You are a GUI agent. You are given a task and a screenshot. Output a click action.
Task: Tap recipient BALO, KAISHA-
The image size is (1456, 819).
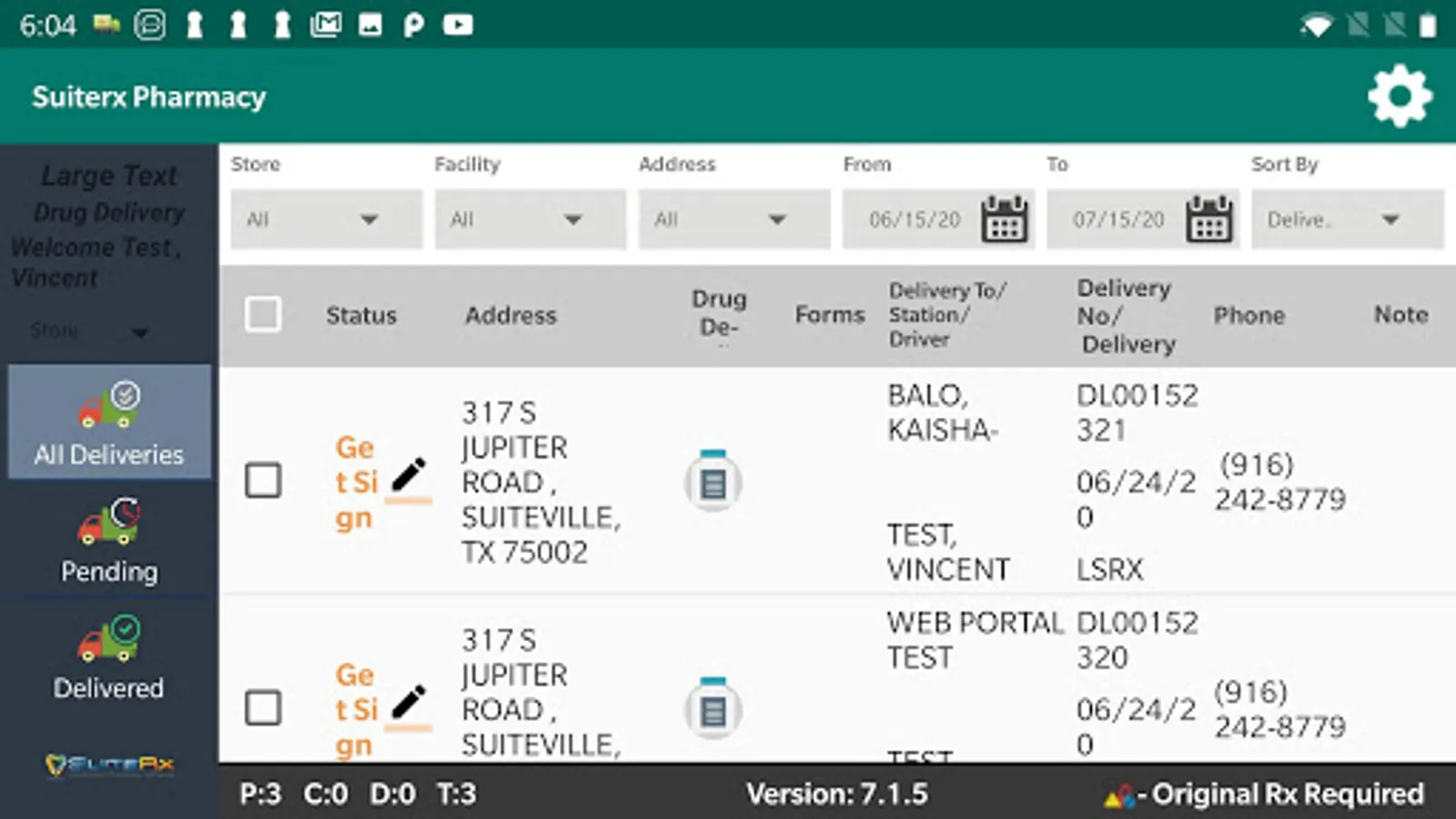click(x=943, y=412)
